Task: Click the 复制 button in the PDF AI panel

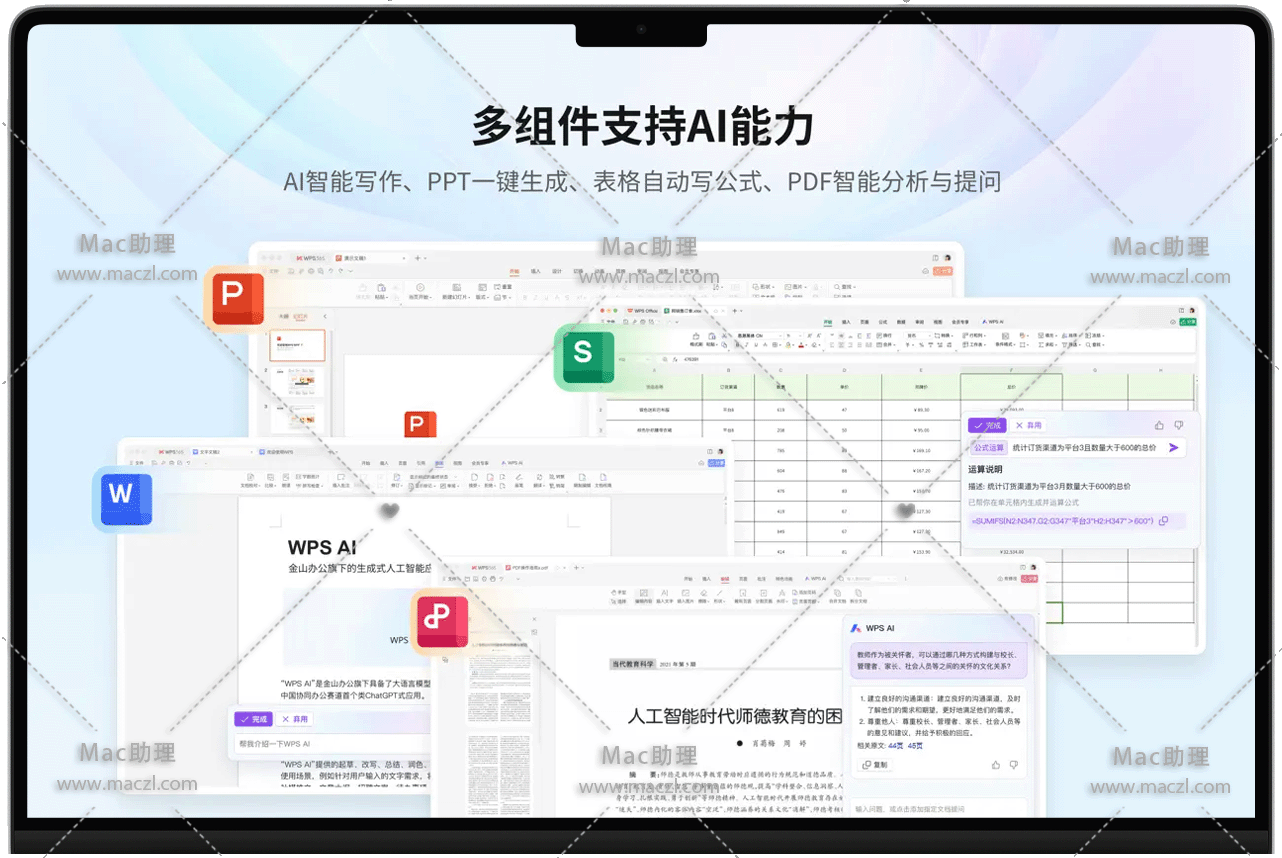Action: click(874, 765)
